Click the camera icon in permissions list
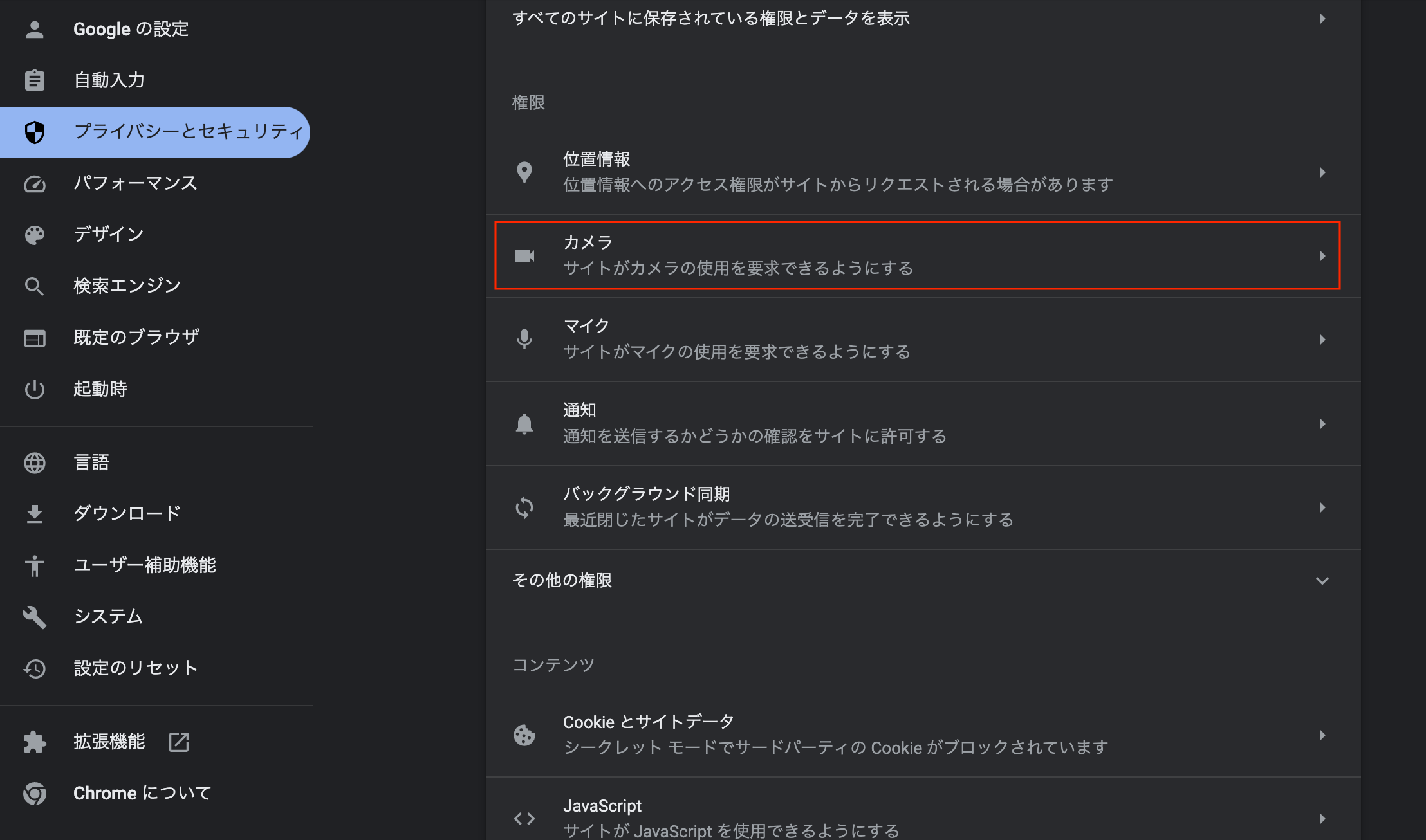 pyautogui.click(x=524, y=256)
